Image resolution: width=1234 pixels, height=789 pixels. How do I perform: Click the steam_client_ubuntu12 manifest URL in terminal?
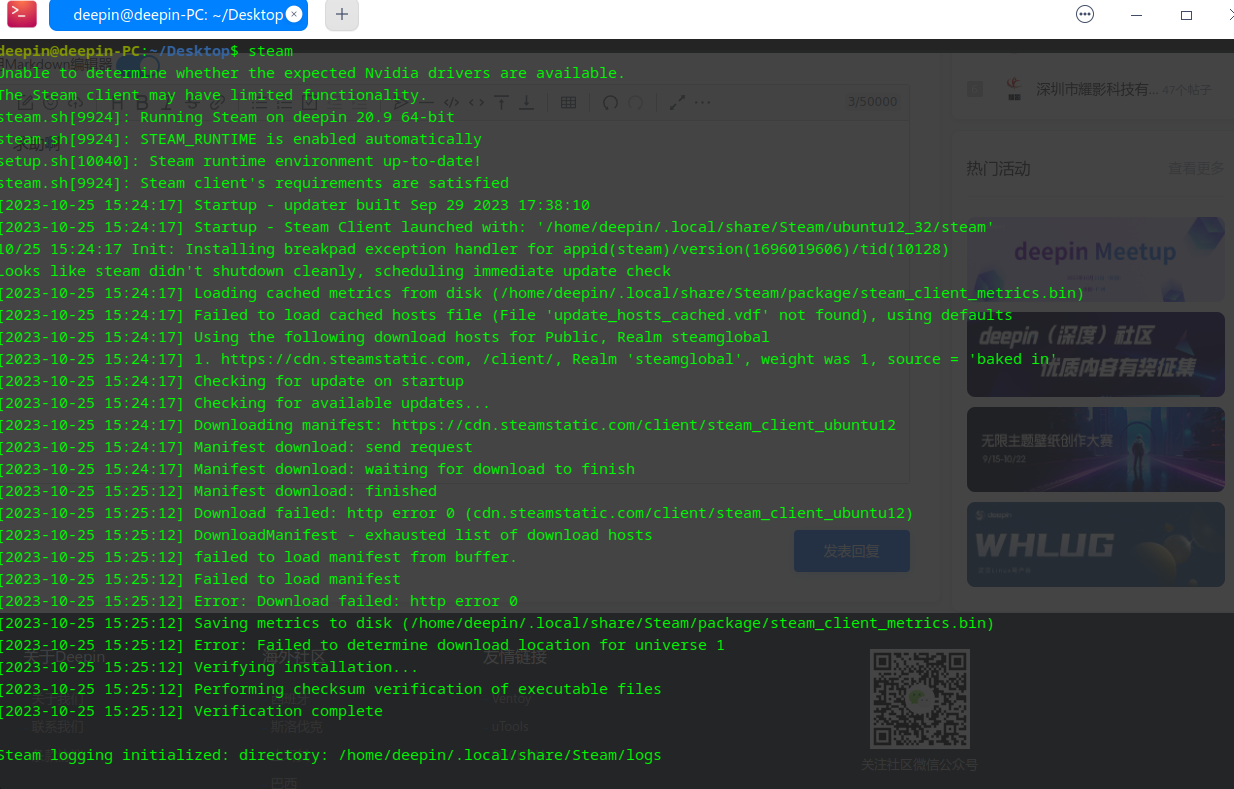tap(644, 425)
